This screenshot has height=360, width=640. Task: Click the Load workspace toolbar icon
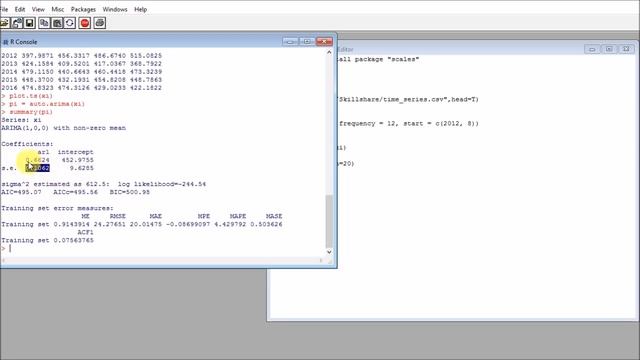click(x=17, y=23)
